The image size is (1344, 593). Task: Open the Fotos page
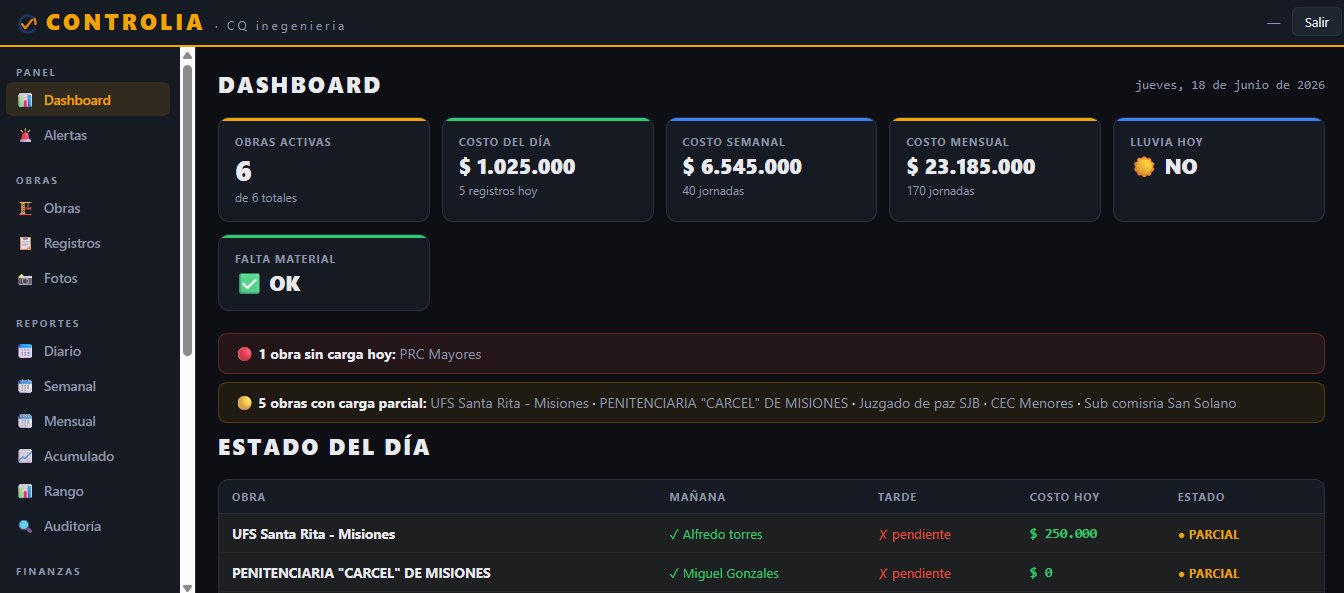tap(88, 278)
